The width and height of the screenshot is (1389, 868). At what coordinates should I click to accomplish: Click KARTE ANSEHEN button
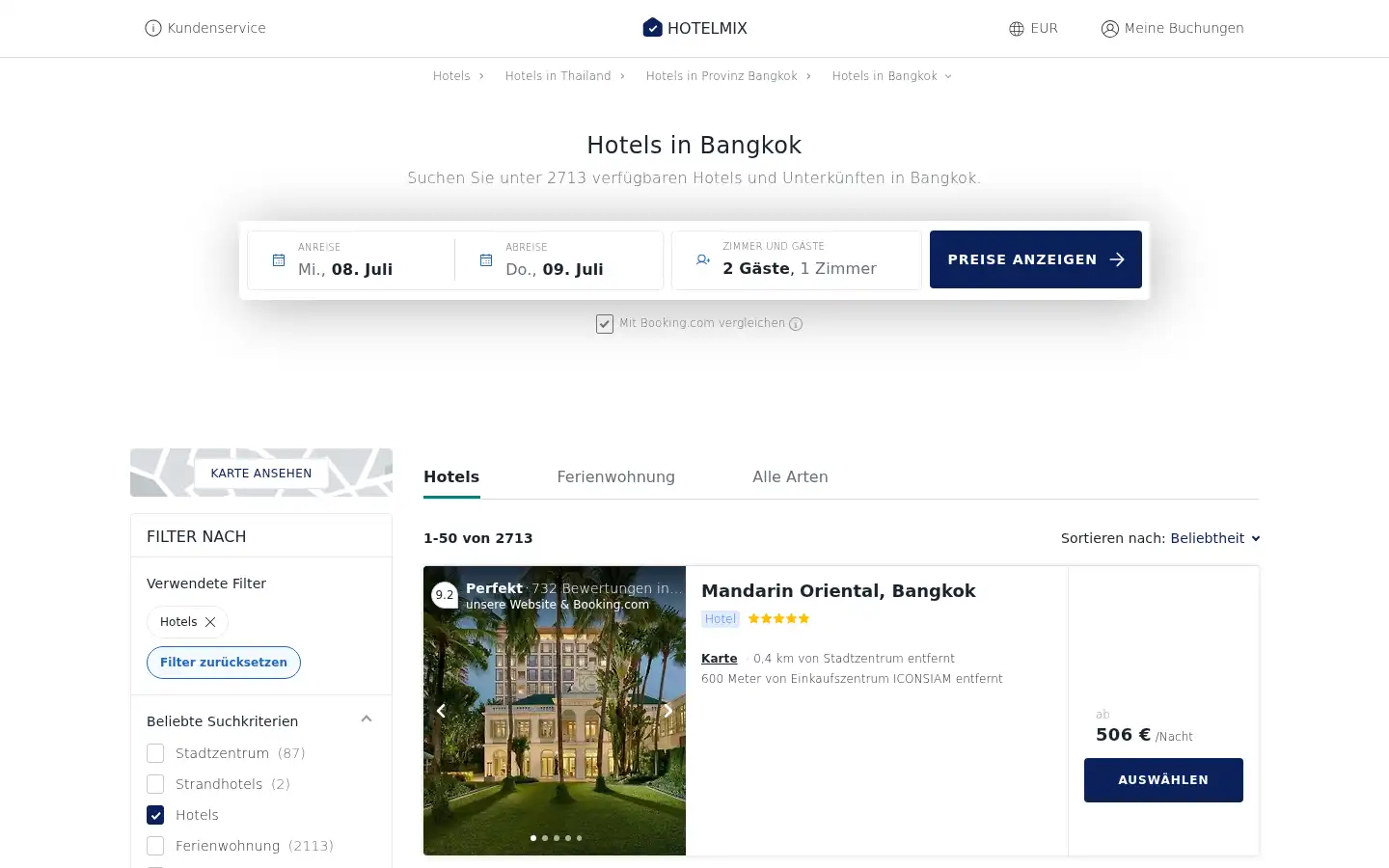click(x=261, y=474)
